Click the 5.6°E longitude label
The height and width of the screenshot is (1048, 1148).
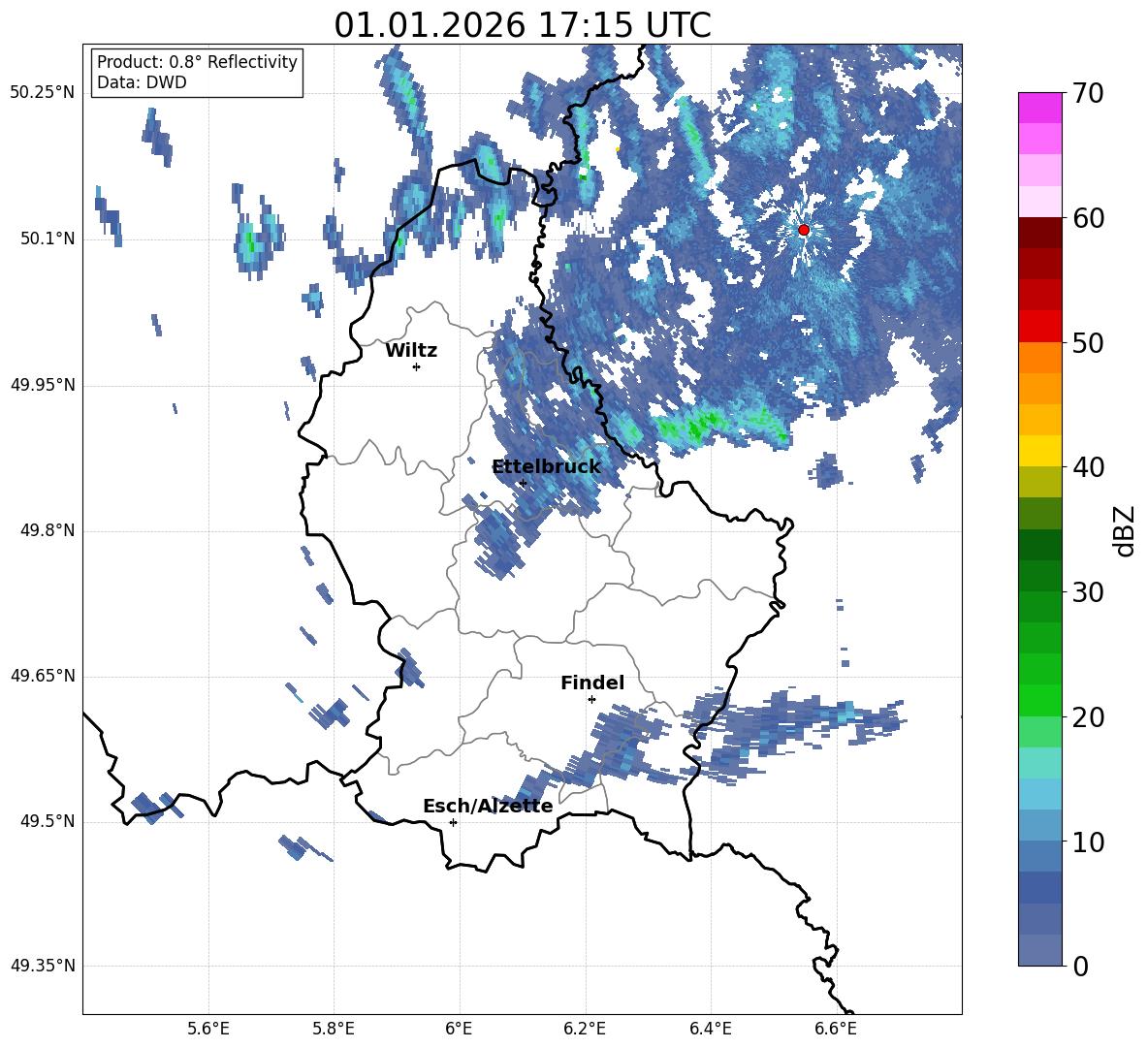[208, 1029]
